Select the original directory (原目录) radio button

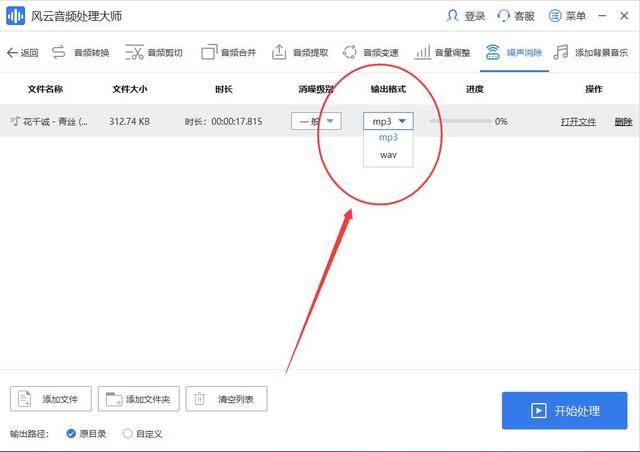(x=71, y=433)
